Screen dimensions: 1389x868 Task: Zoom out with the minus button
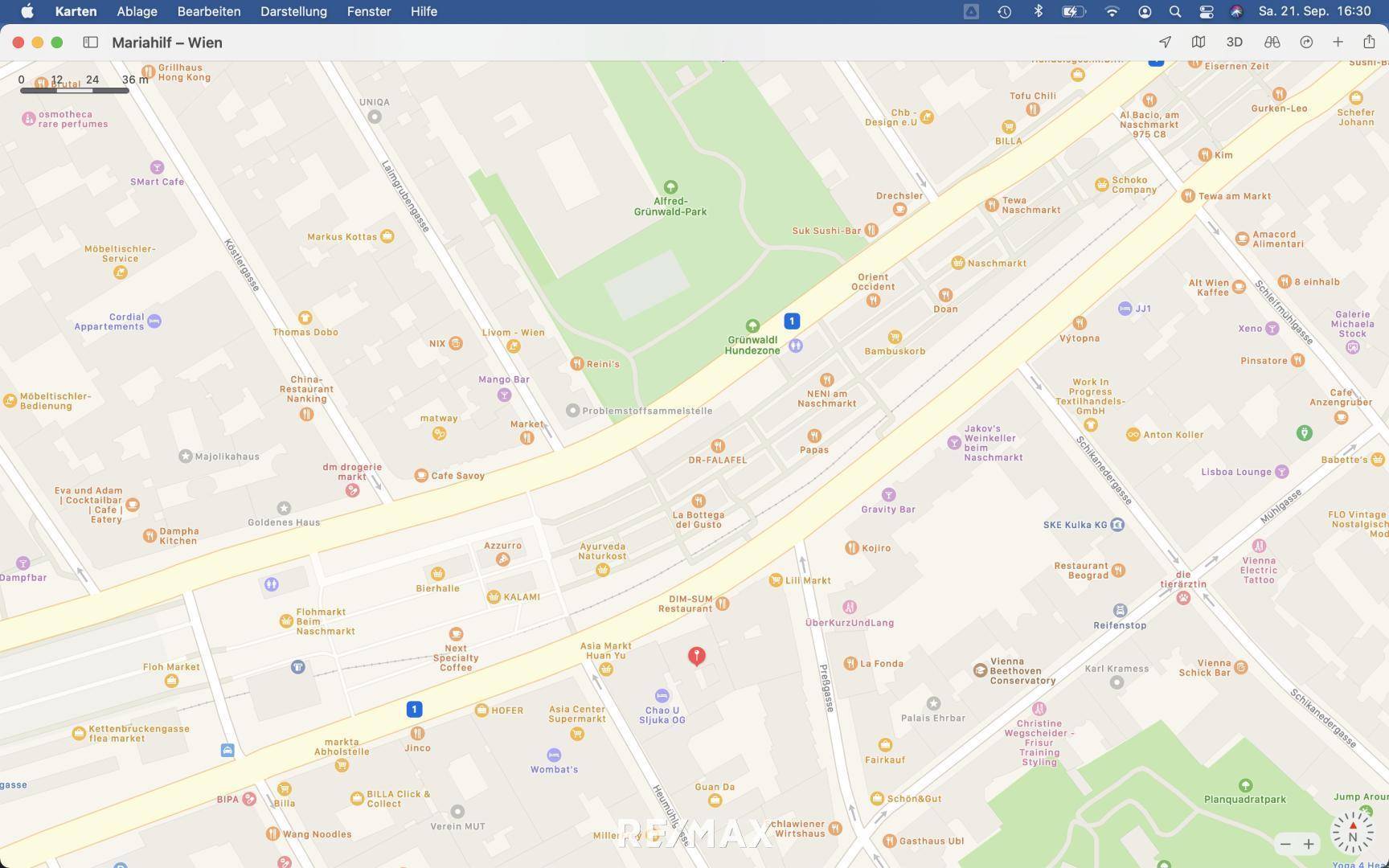pos(1285,844)
